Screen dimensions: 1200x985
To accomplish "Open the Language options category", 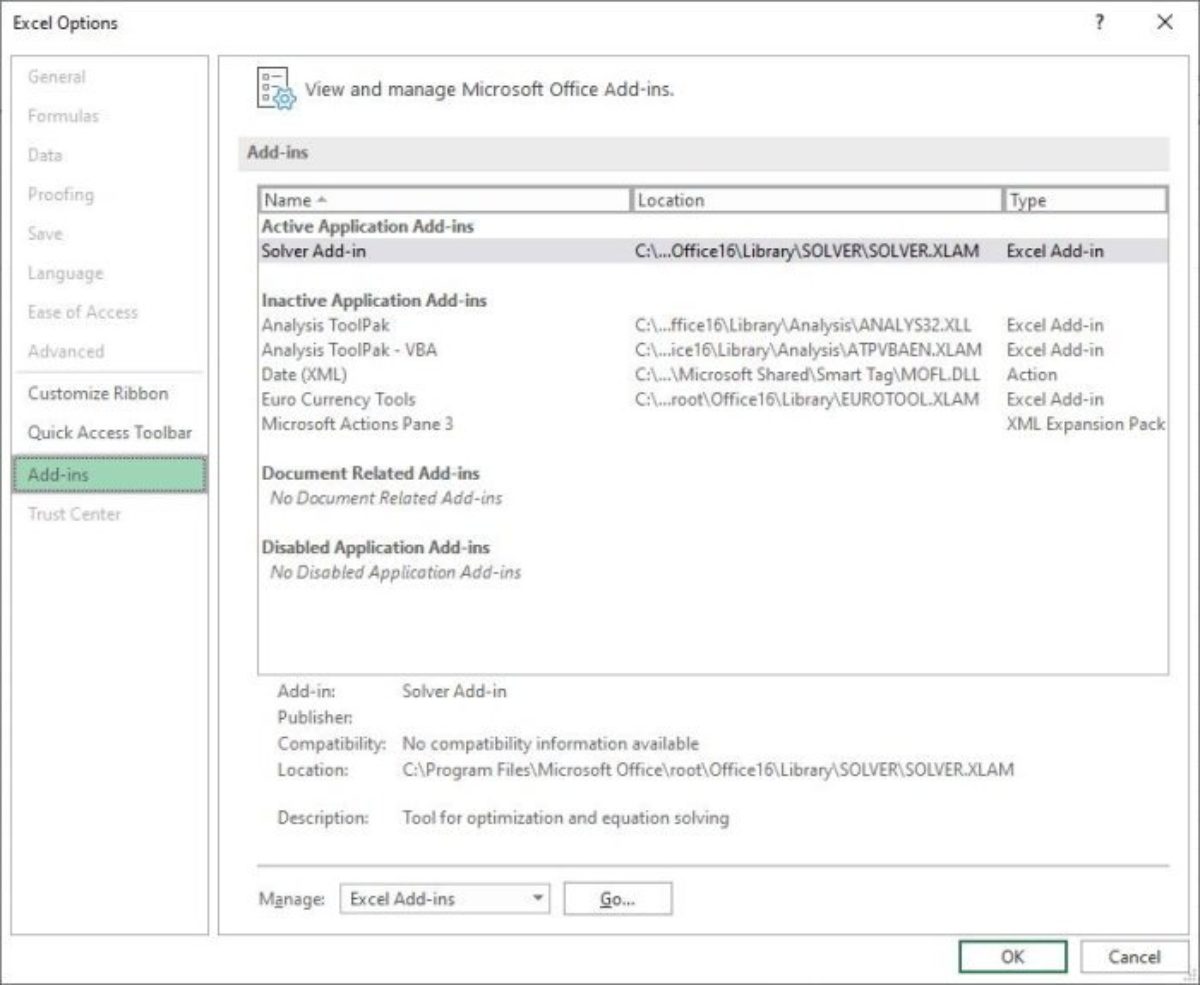I will pyautogui.click(x=65, y=273).
